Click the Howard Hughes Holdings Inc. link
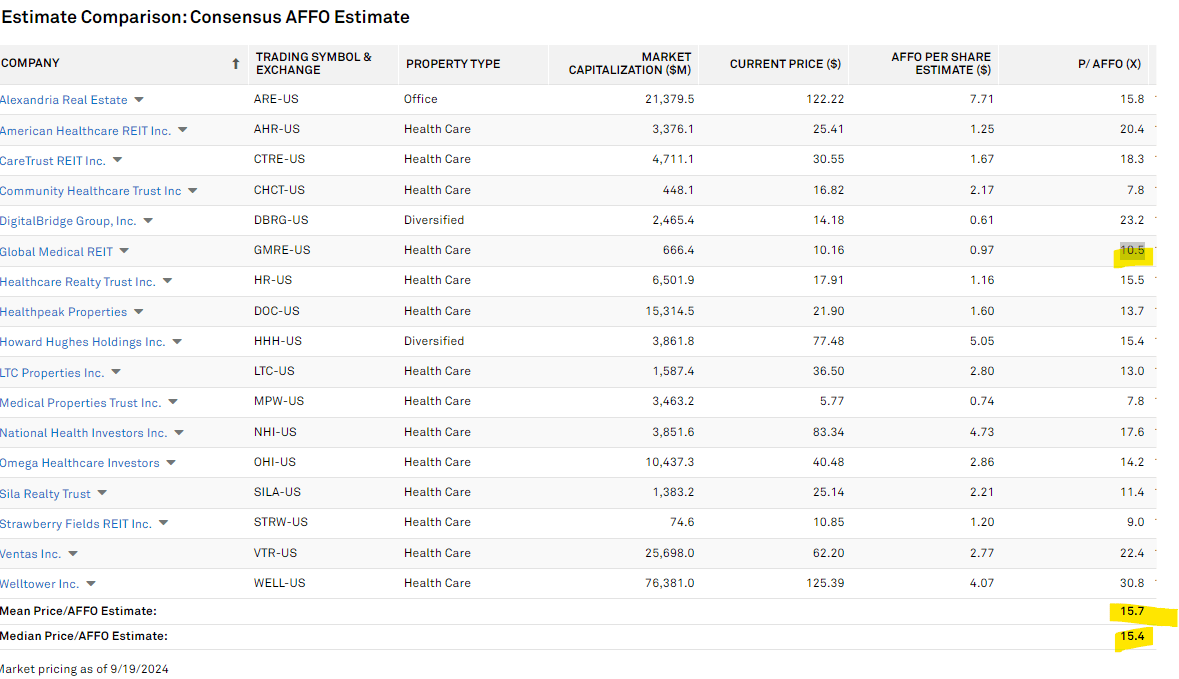 tap(82, 342)
